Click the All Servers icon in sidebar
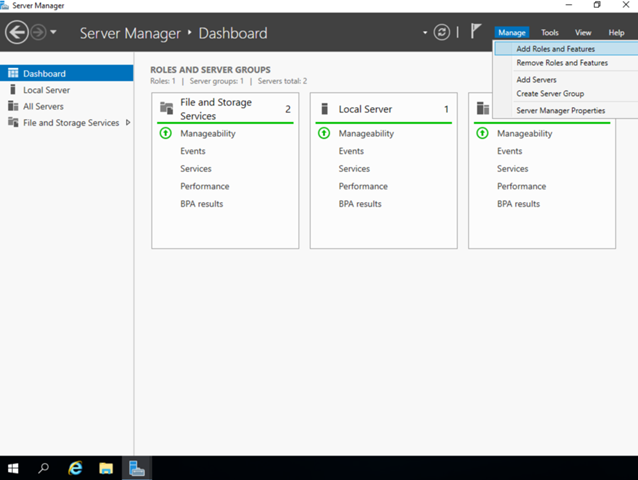This screenshot has height=480, width=638. 13,106
